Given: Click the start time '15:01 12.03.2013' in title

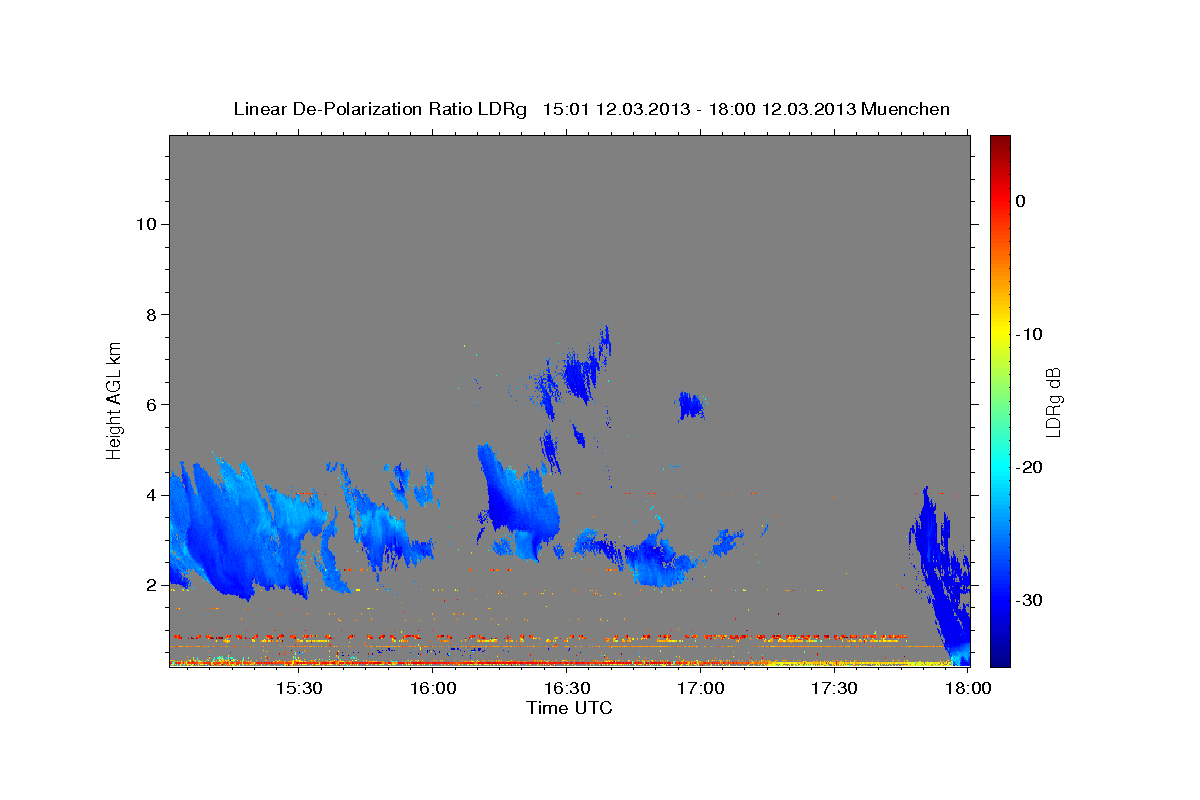Looking at the screenshot, I should point(616,109).
